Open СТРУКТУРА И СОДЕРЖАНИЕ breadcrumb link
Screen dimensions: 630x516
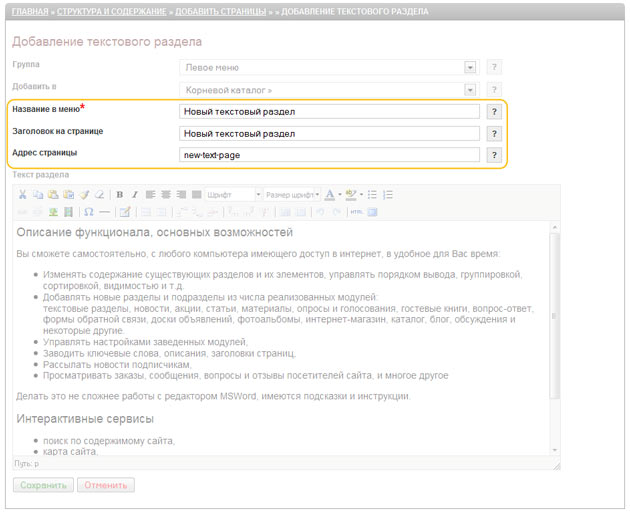(x=113, y=12)
